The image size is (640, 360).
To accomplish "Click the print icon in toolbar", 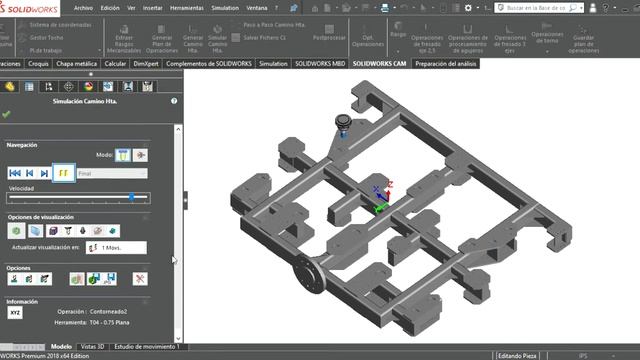I will [x=384, y=8].
